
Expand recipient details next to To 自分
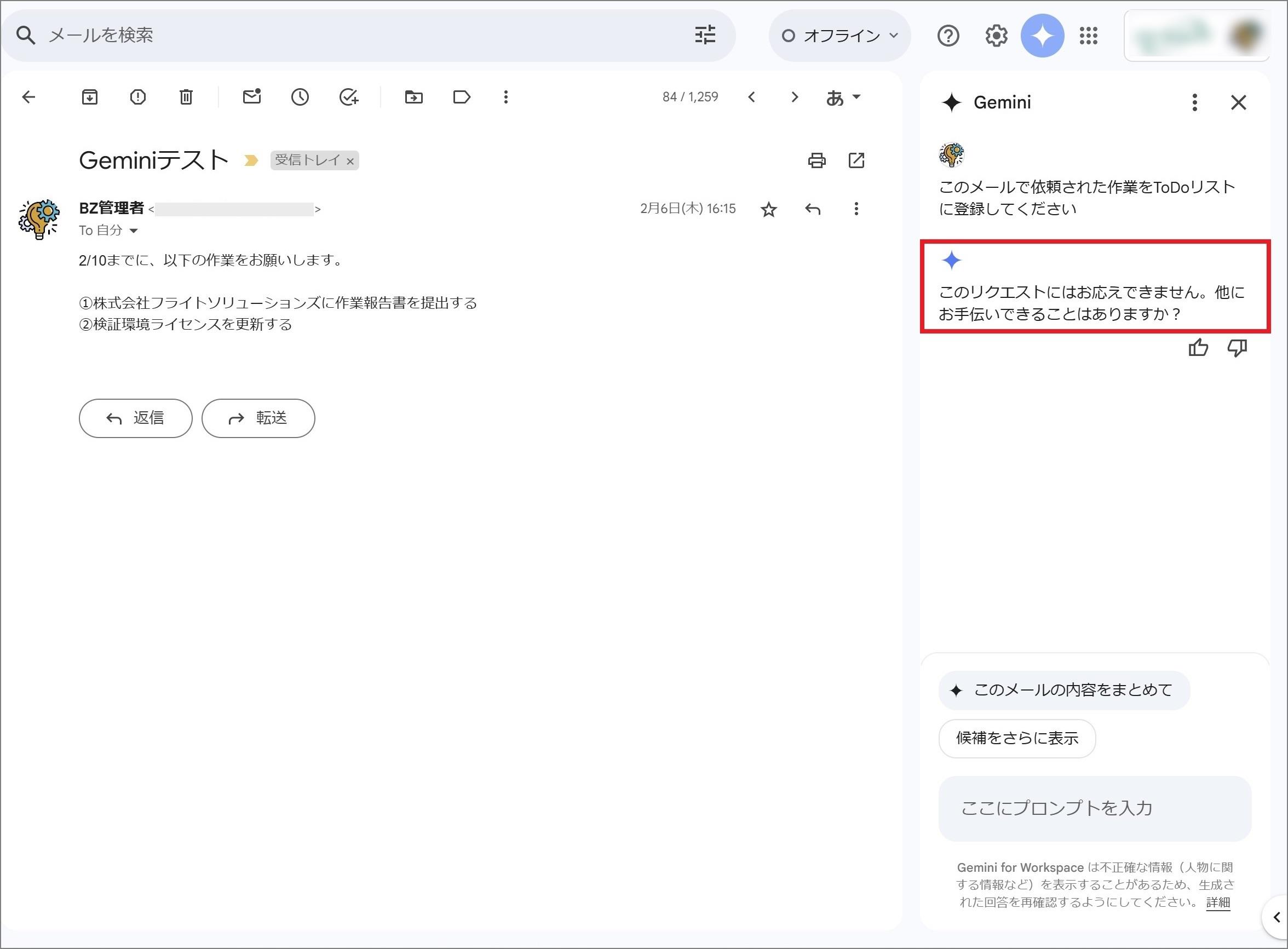point(134,231)
